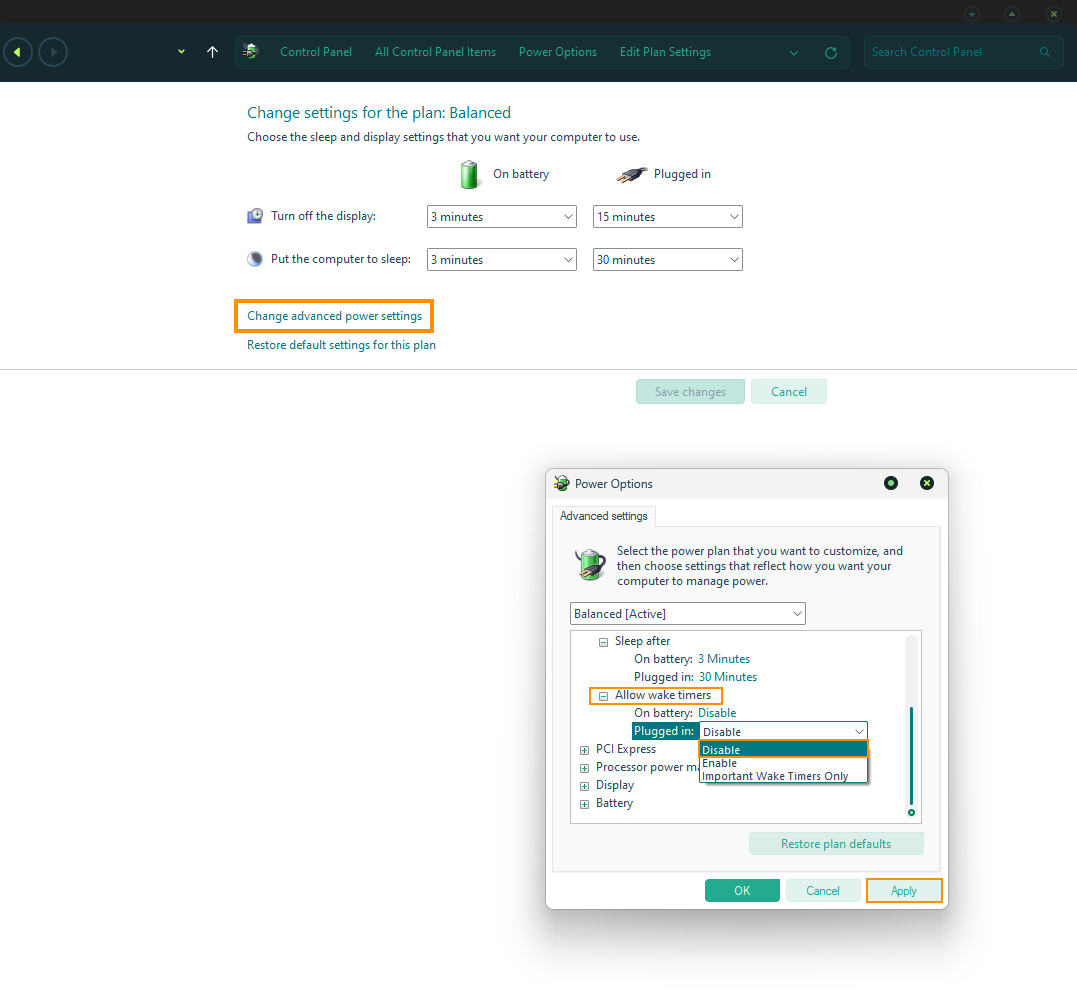
Task: Apply the Power Options changes
Action: [x=904, y=891]
